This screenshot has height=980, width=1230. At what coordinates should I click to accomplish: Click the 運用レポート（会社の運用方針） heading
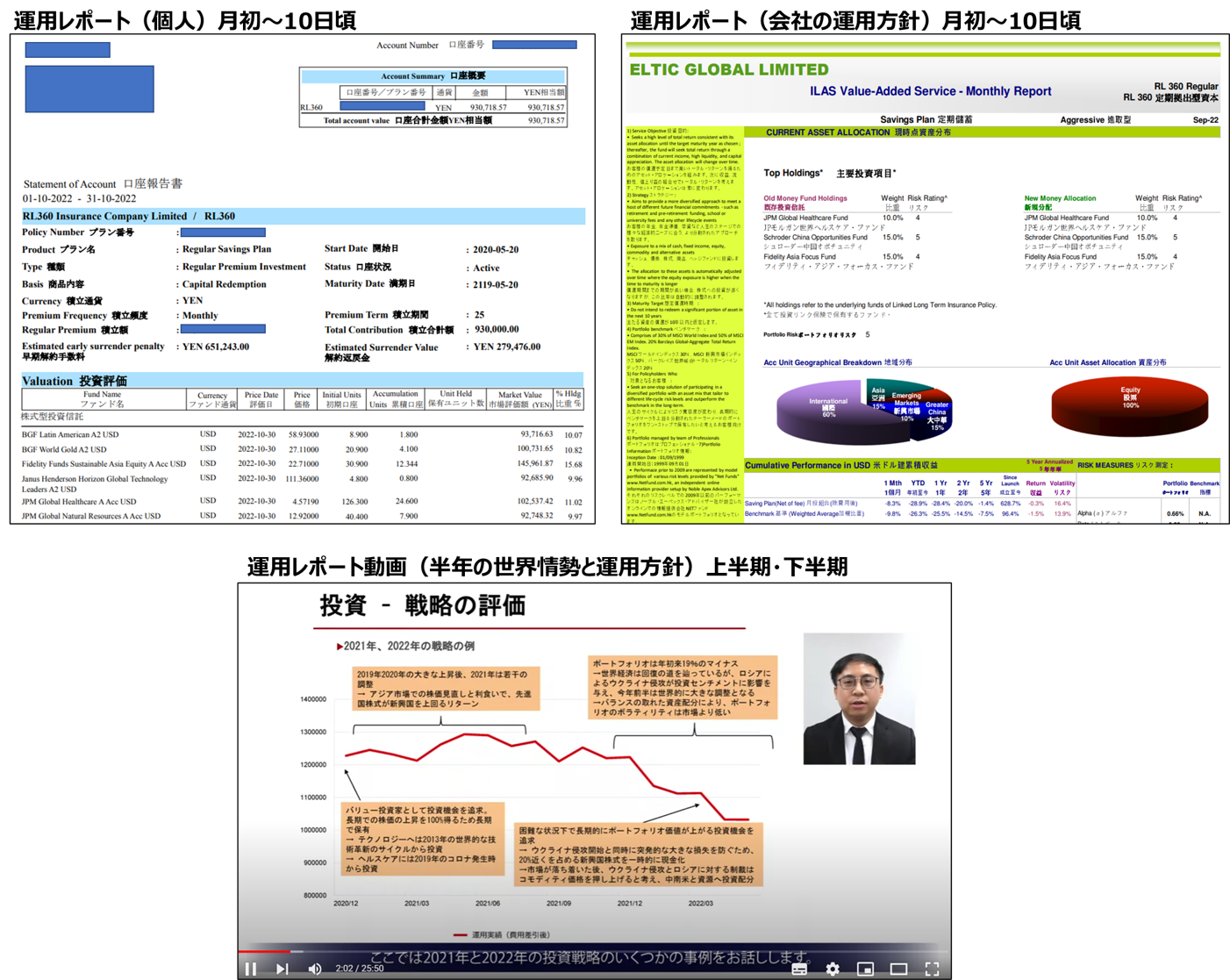tap(855, 20)
